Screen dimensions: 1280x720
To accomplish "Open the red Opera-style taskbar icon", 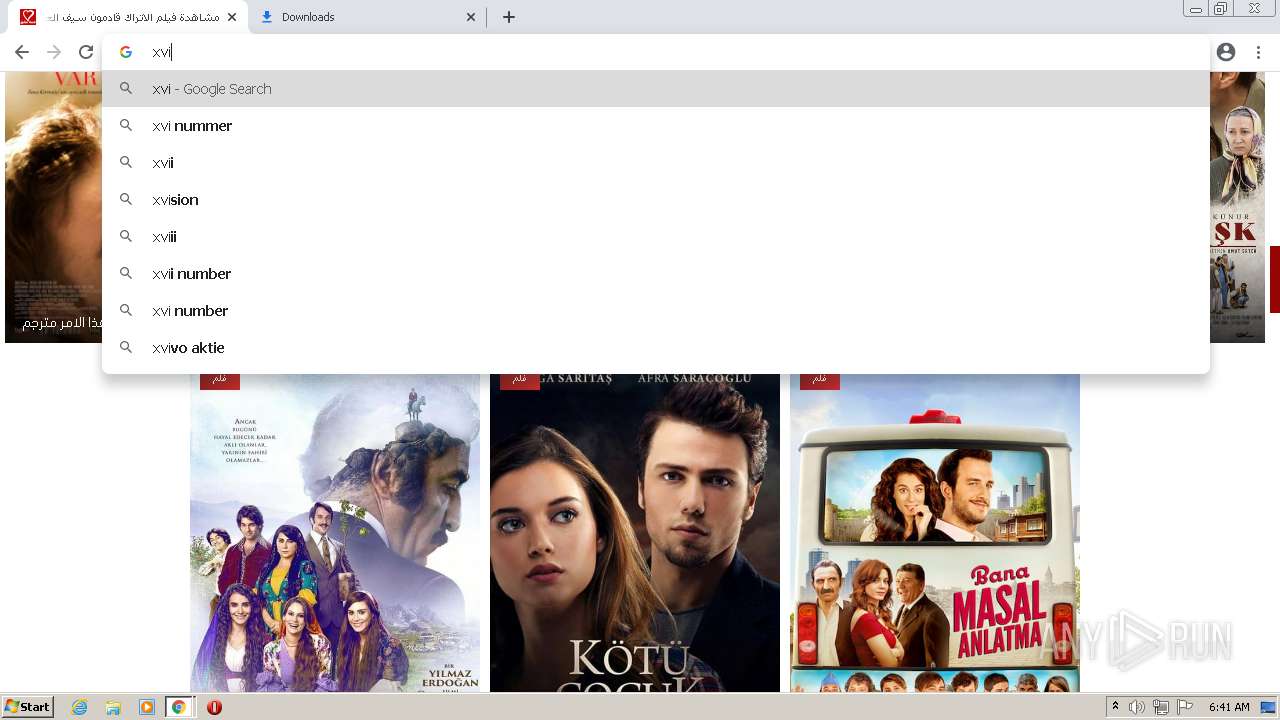I will pyautogui.click(x=214, y=707).
